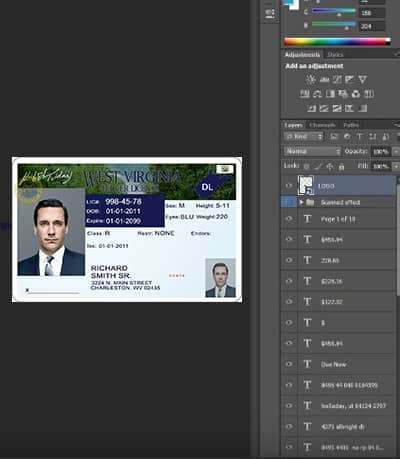Lock transparent pixels for the layer

click(307, 166)
